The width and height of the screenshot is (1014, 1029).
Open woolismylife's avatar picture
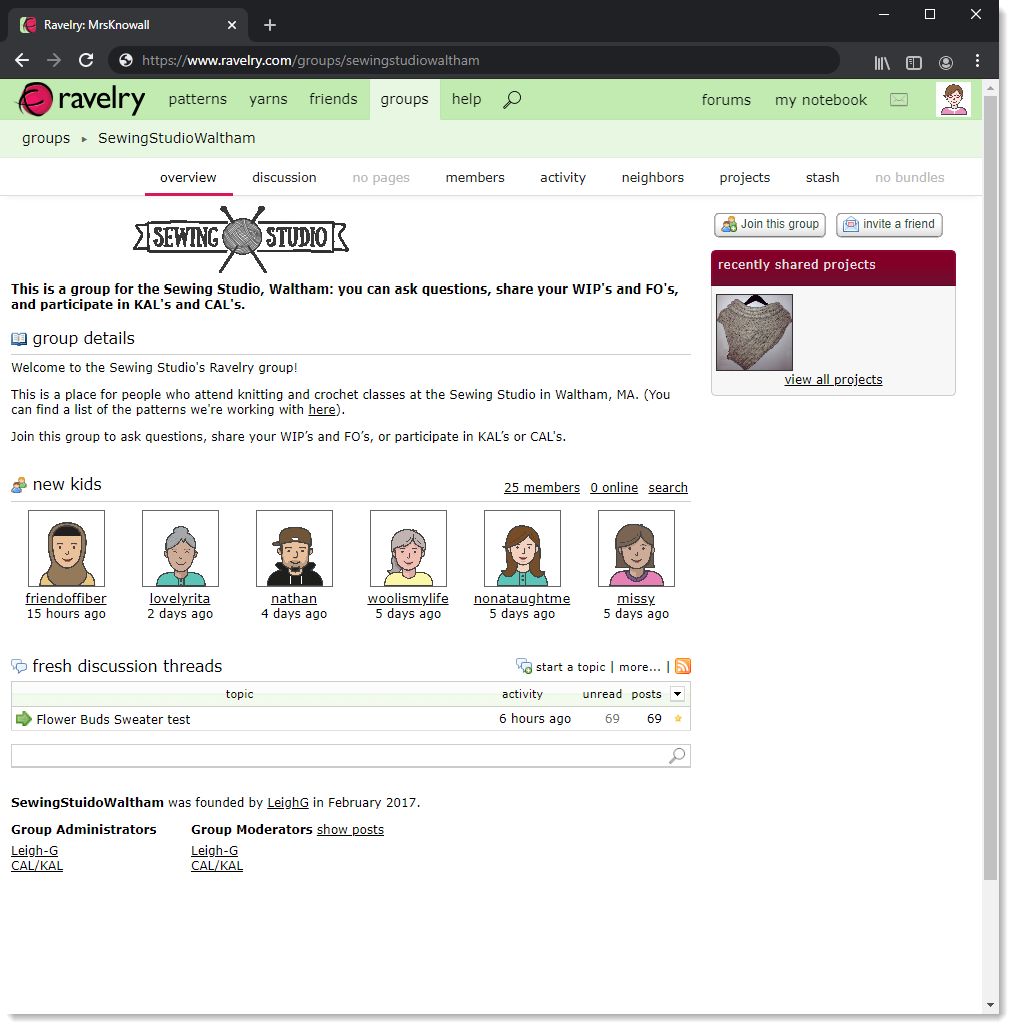(408, 548)
